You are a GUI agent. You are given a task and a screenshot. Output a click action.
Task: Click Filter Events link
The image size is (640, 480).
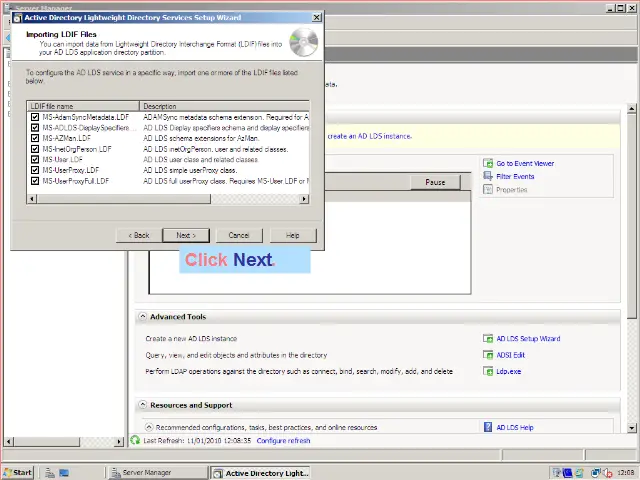(x=515, y=176)
